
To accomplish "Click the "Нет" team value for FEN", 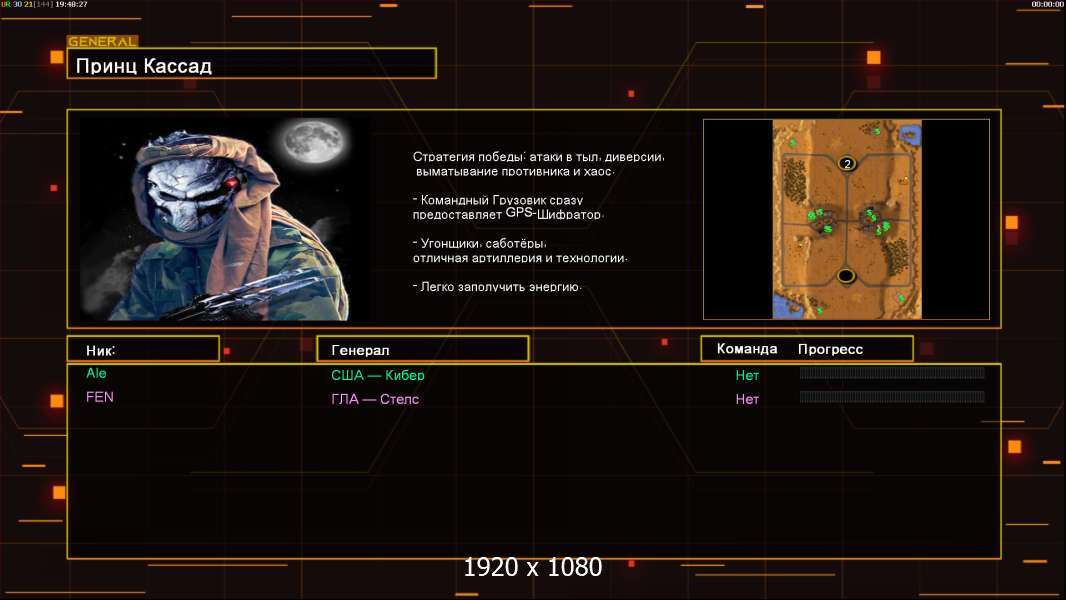I will tap(747, 400).
